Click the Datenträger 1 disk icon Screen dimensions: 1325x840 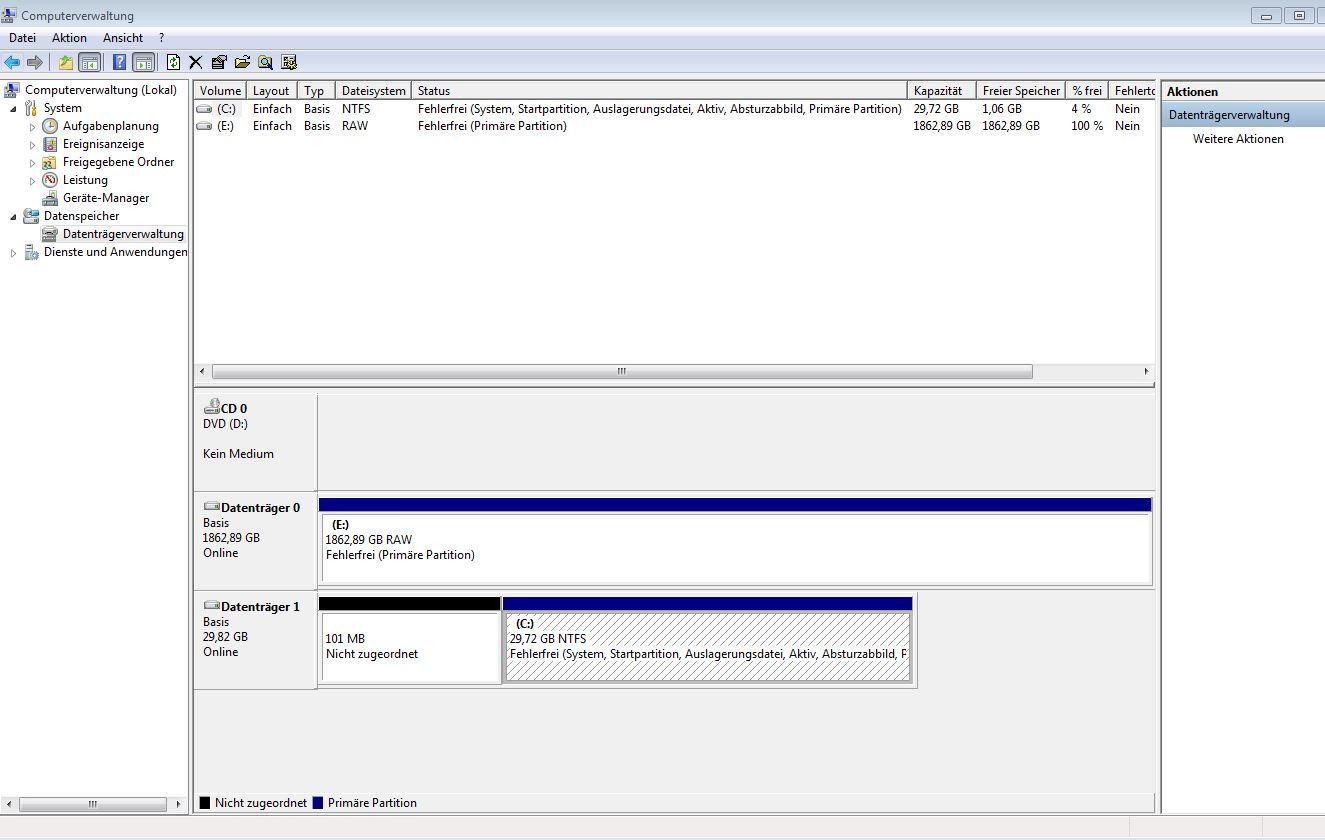(211, 606)
